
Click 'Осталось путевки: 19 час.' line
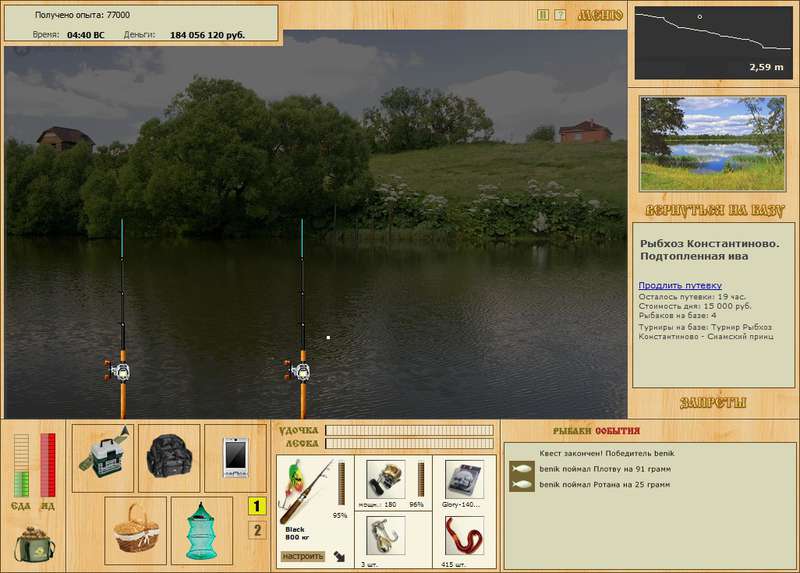tap(692, 297)
